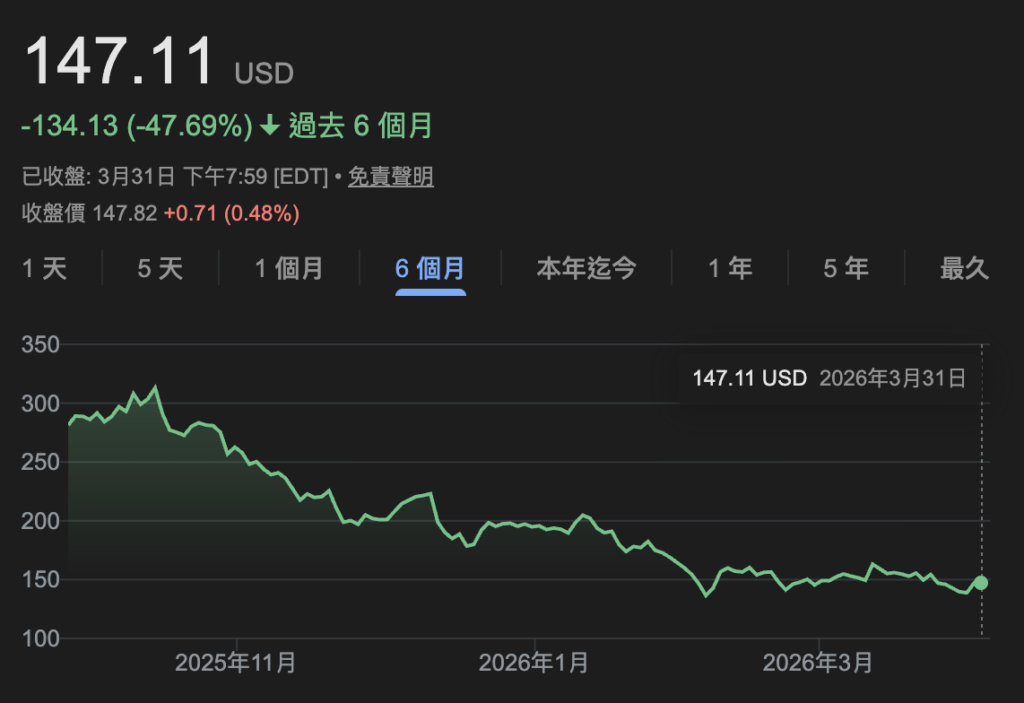1024x703 pixels.
Task: Select the 5 天 chart range
Action: tap(159, 268)
